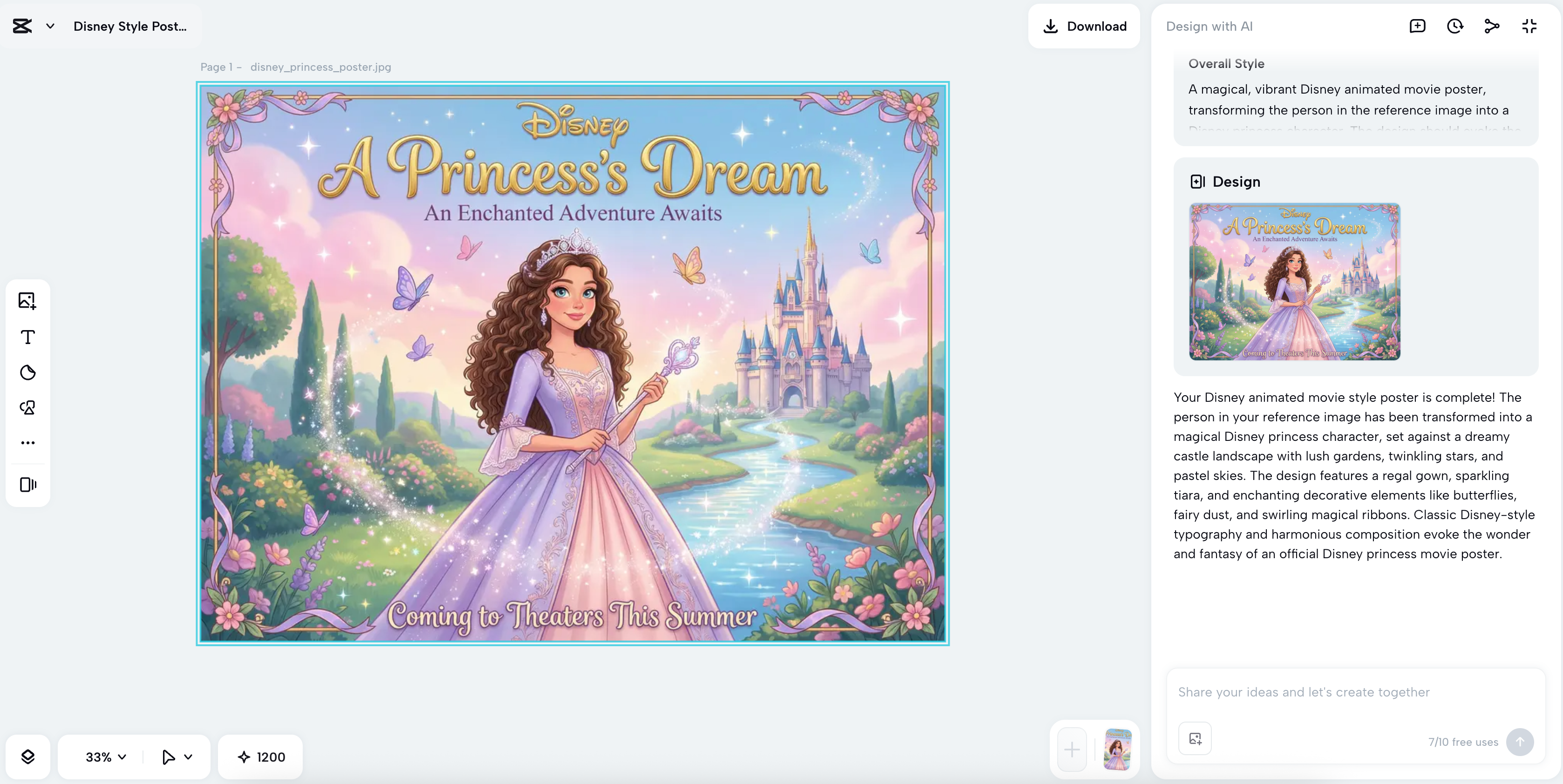The height and width of the screenshot is (784, 1563).
Task: Collapse the Design with AI panel
Action: [1529, 26]
